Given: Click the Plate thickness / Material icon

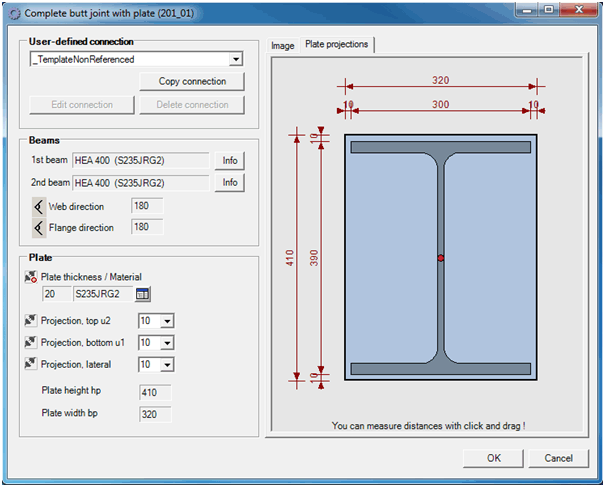Looking at the screenshot, I should (30, 277).
